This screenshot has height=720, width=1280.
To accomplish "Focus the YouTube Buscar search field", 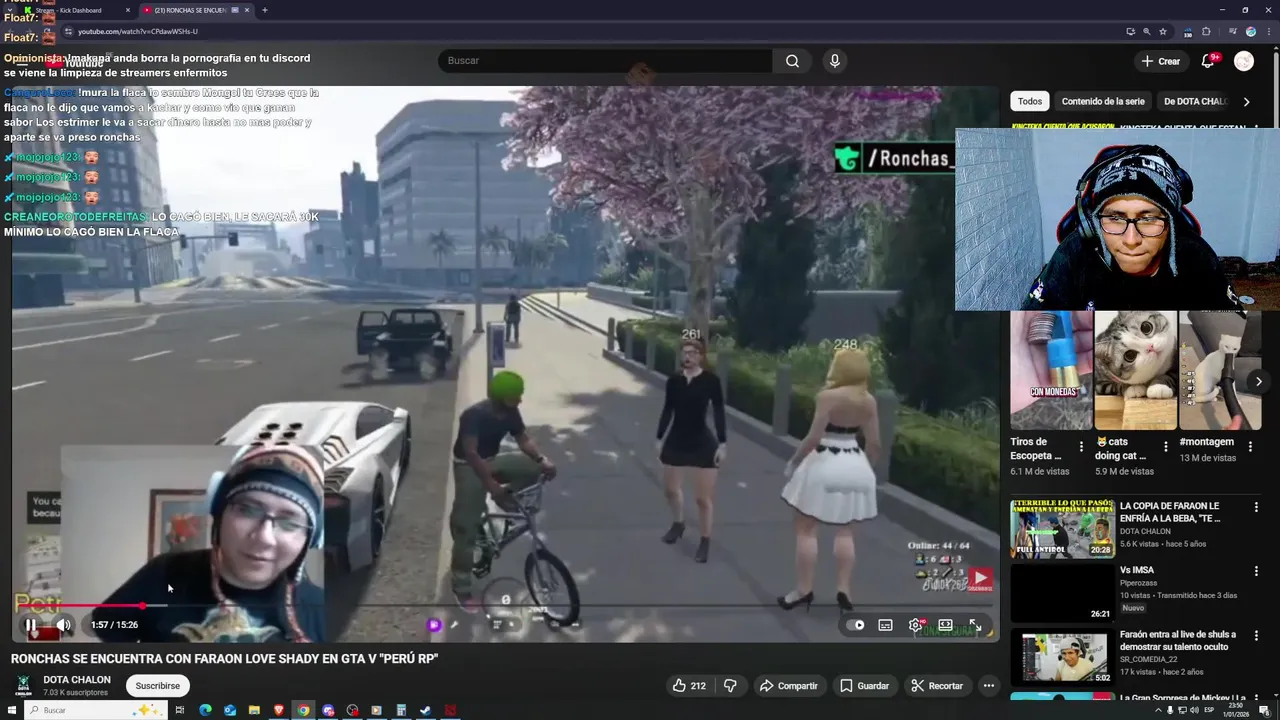I will [x=605, y=61].
